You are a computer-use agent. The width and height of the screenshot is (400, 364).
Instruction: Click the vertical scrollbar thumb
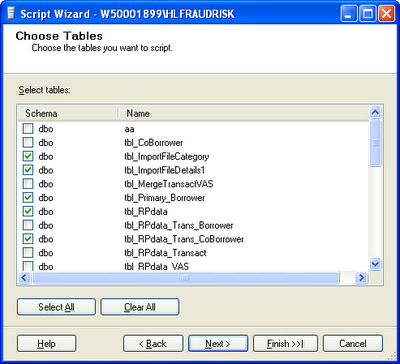pyautogui.click(x=375, y=143)
